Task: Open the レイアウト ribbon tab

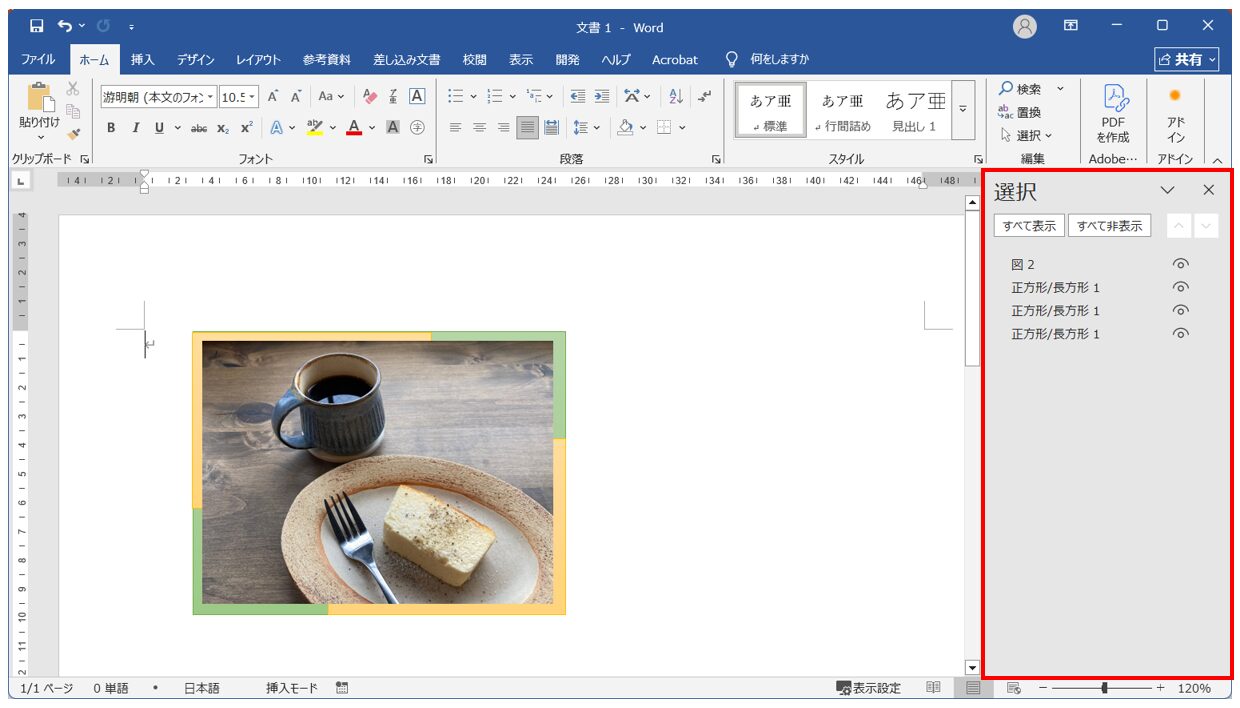Action: 258,60
